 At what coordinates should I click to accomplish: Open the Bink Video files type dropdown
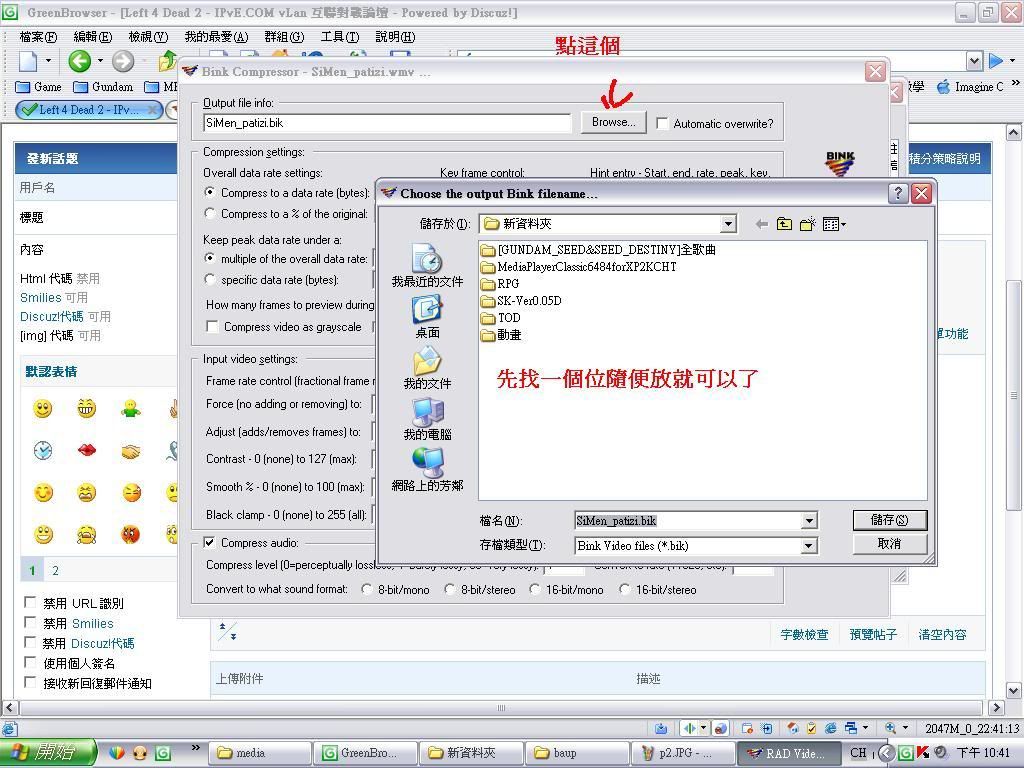808,546
